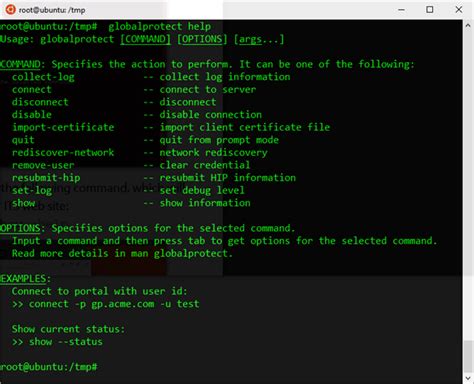Click the 'COMMAND:' section heading

point(23,64)
